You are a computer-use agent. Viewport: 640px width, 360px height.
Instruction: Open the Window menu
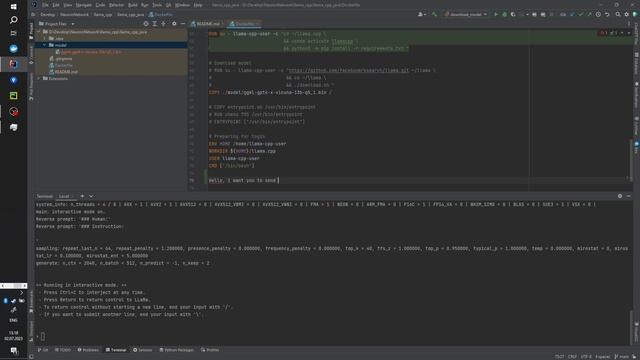click(x=182, y=5)
